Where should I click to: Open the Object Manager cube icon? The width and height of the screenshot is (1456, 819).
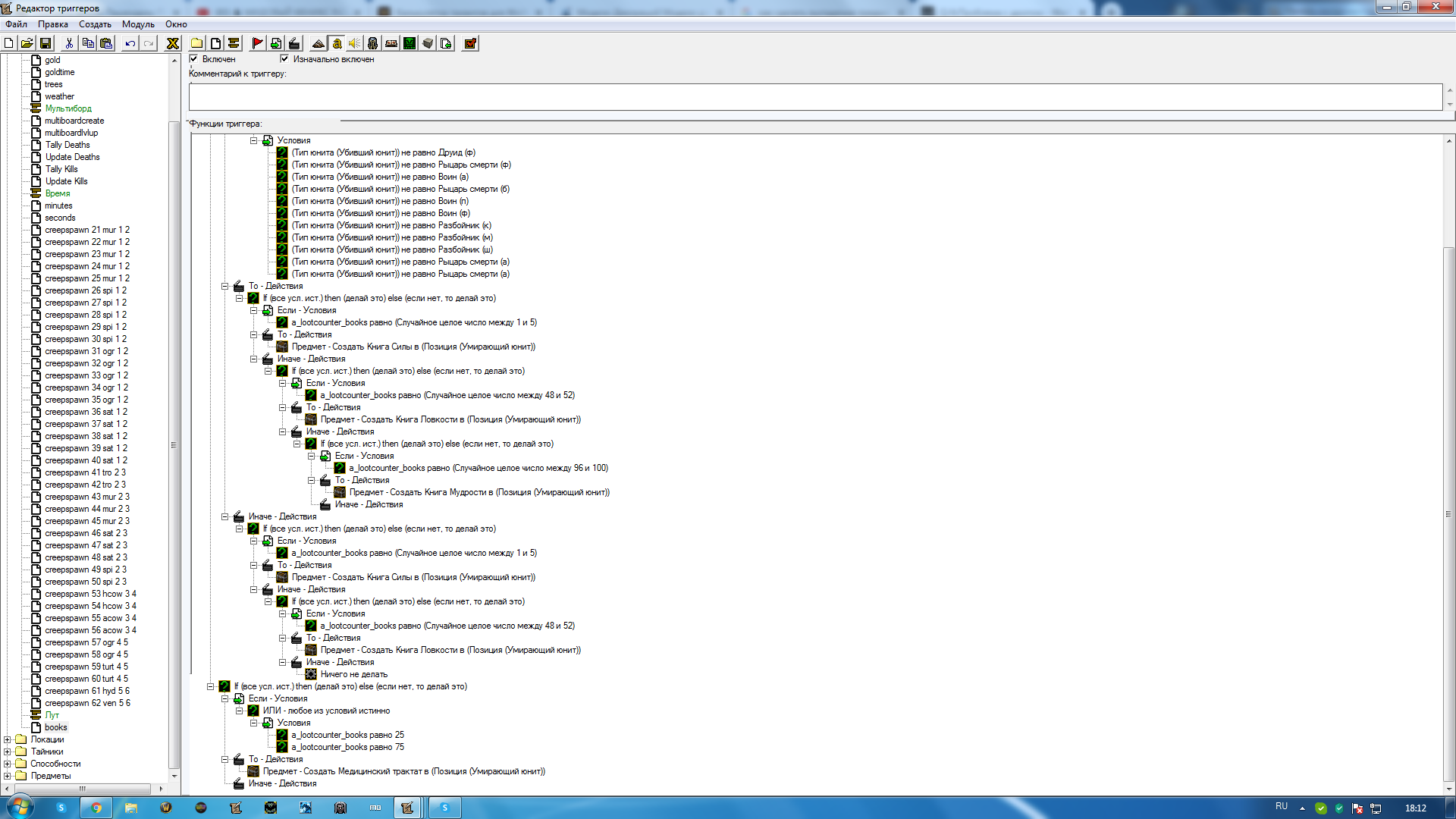428,44
